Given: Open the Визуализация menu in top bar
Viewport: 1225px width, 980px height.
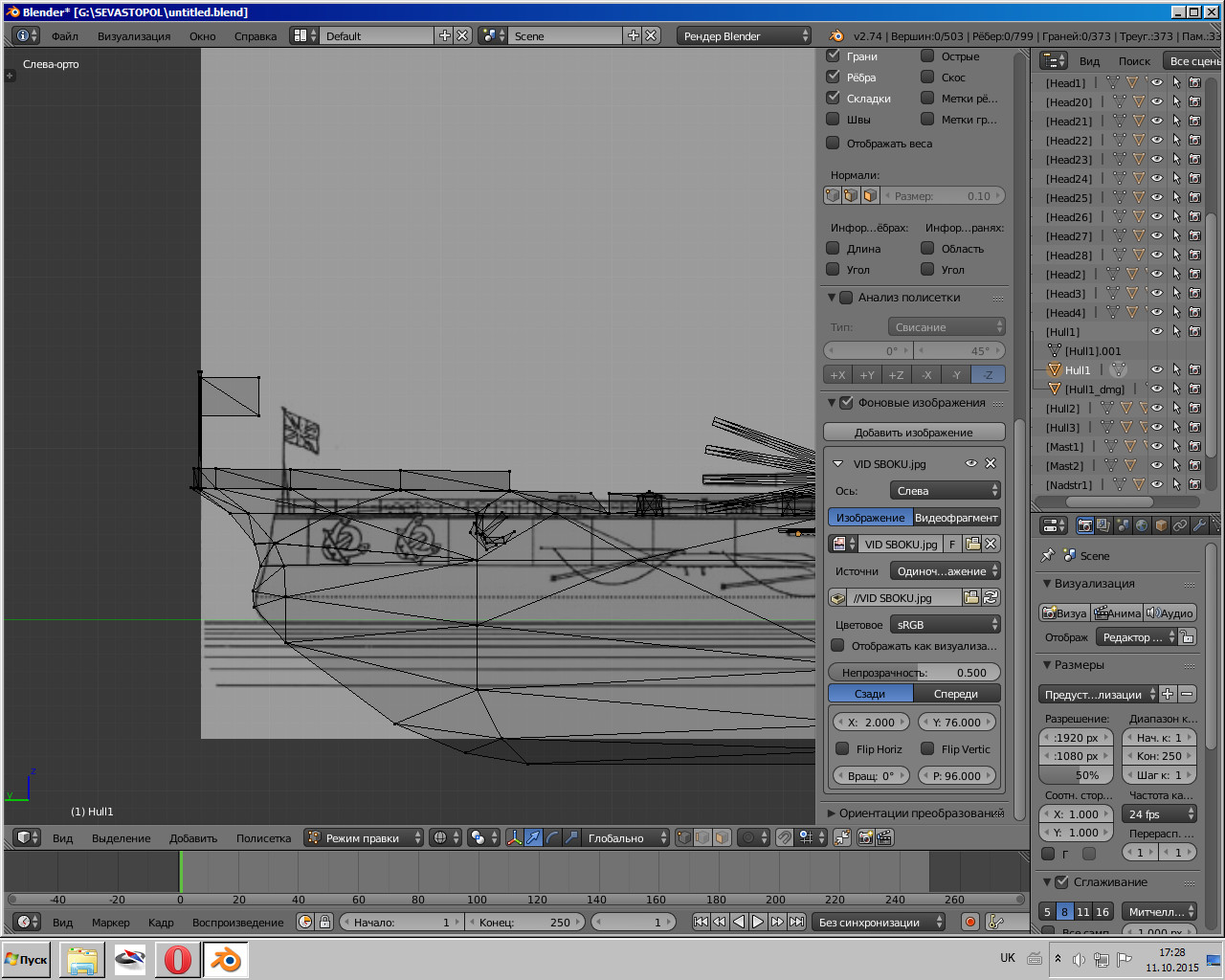Looking at the screenshot, I should [x=134, y=36].
